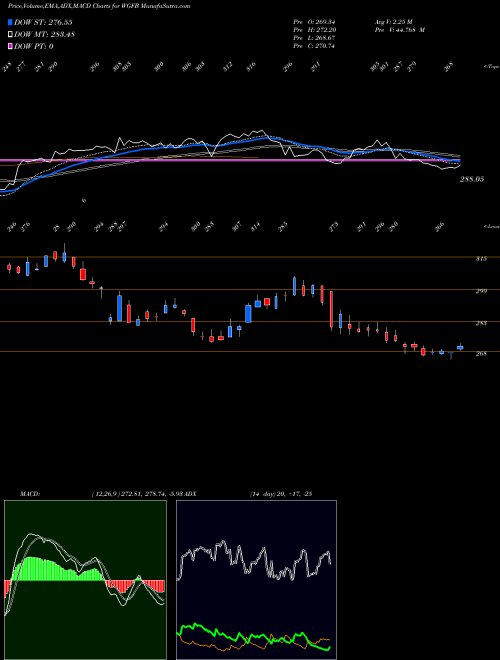Select the 'DOW MT: 283.48' legend text

pos(45,34)
